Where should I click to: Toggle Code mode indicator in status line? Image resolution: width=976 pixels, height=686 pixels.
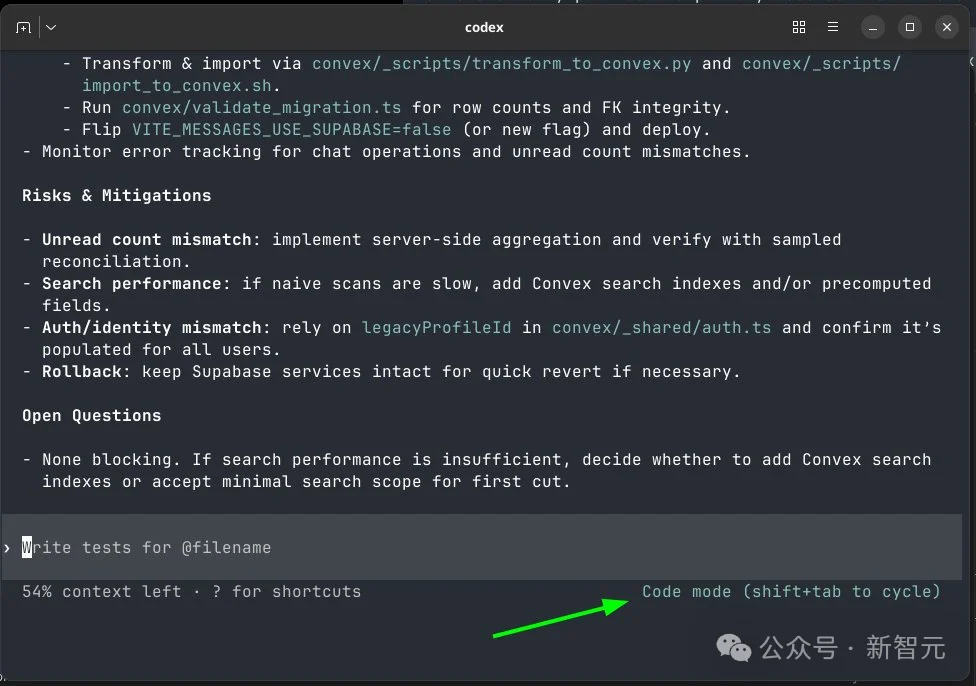click(790, 591)
